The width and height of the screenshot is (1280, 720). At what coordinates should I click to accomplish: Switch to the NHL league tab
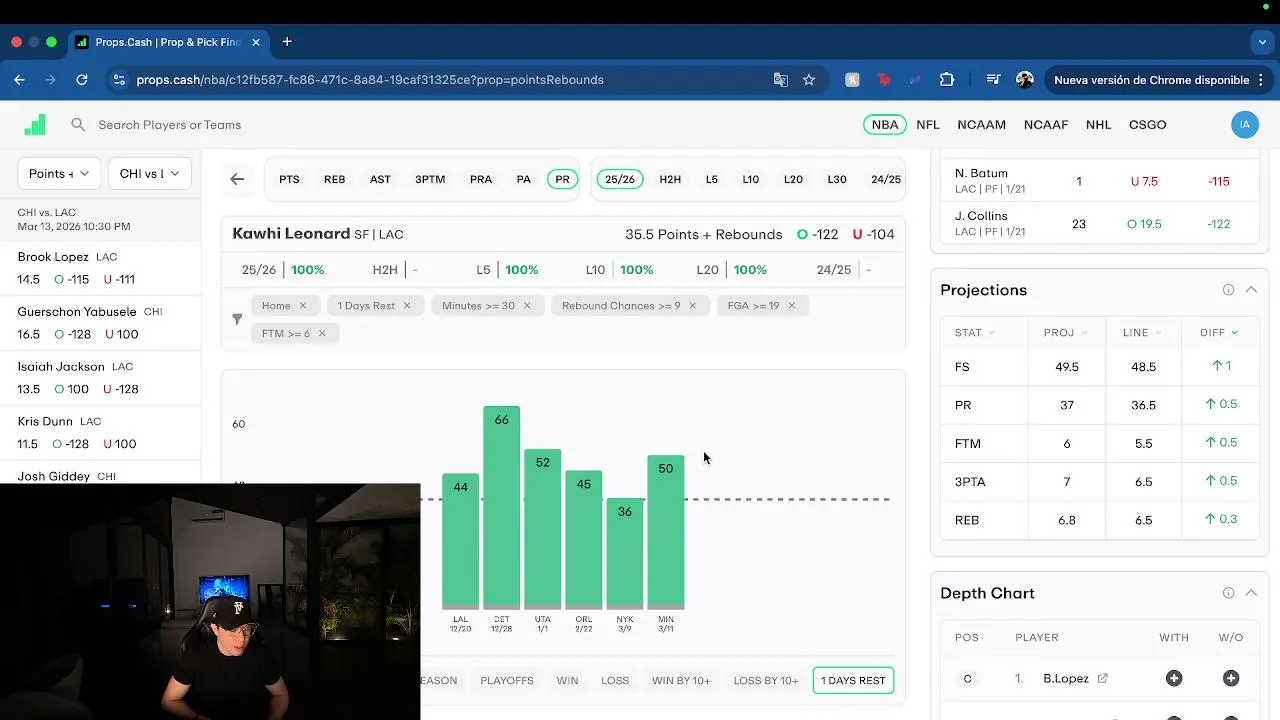point(1098,125)
